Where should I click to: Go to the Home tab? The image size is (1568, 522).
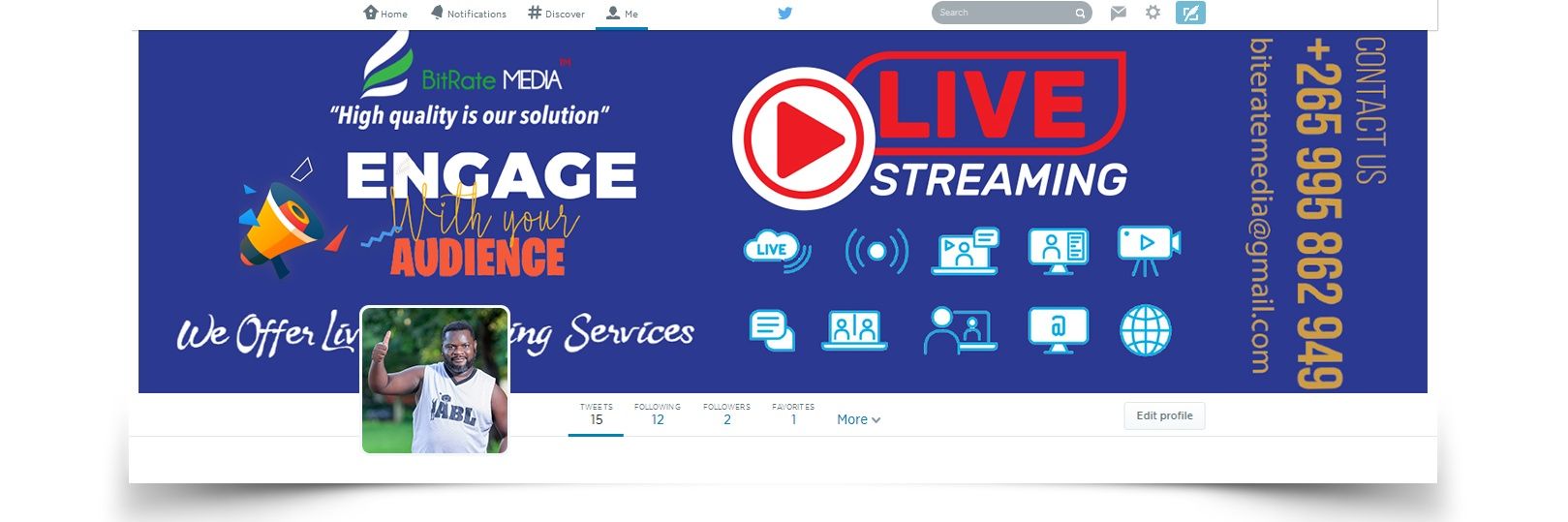coord(385,14)
